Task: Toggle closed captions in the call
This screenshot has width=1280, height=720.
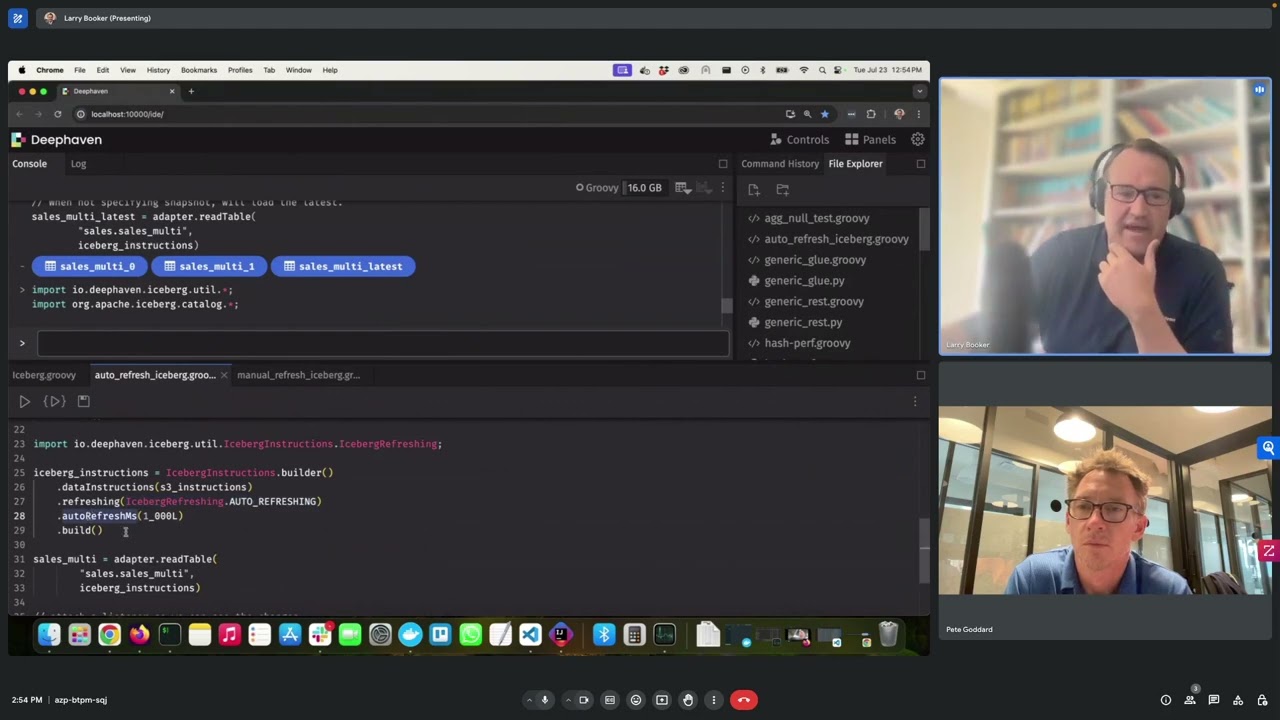Action: click(610, 700)
